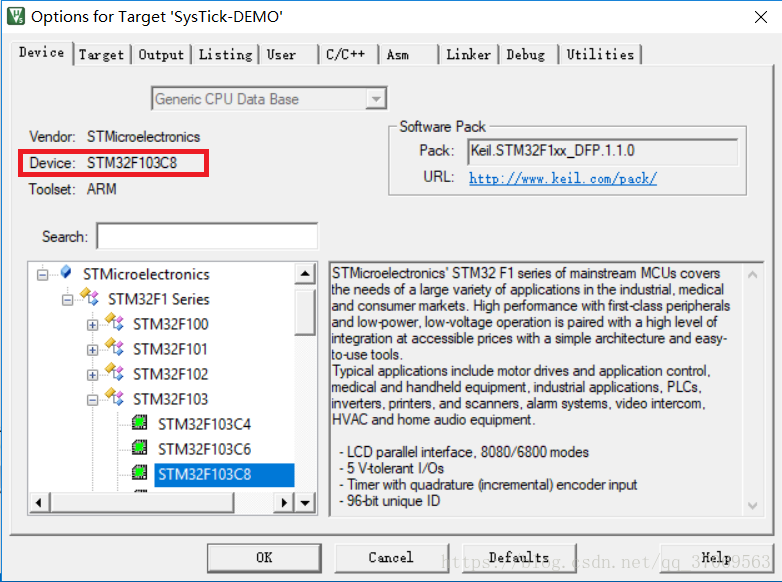Select STMicroelectronics root tree label
The image size is (782, 582).
[146, 274]
